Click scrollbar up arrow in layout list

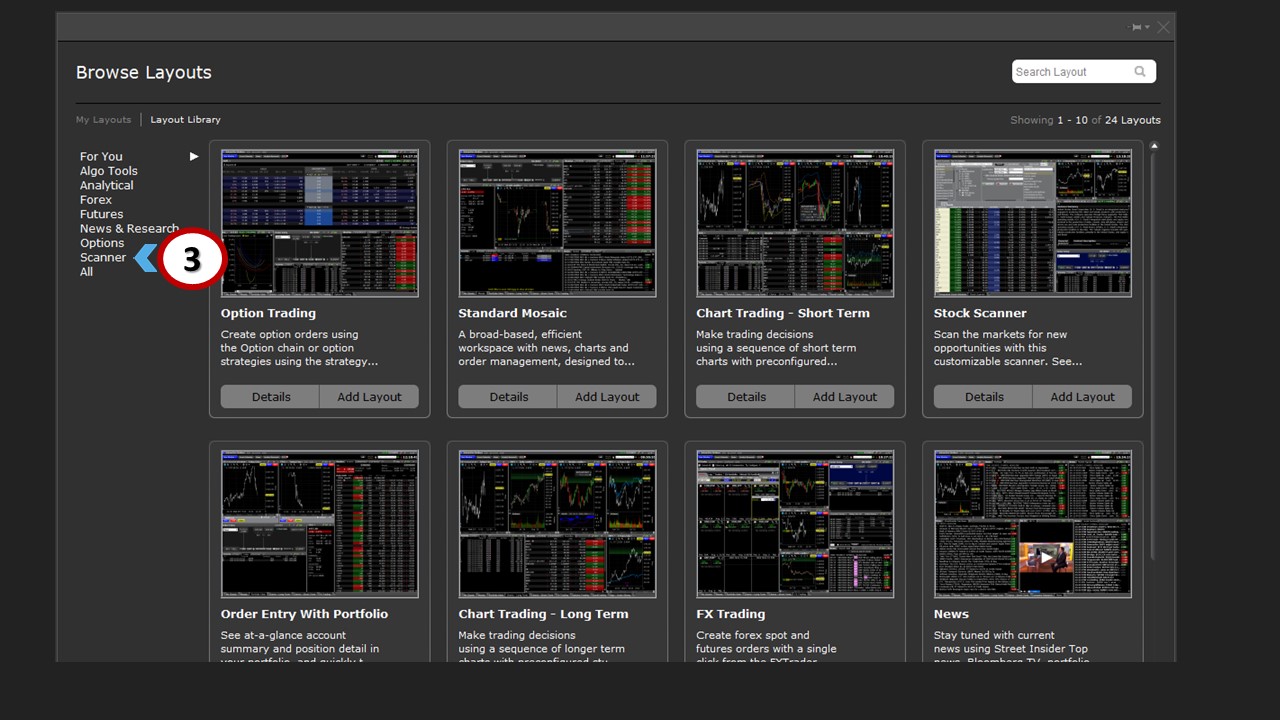click(x=1154, y=147)
